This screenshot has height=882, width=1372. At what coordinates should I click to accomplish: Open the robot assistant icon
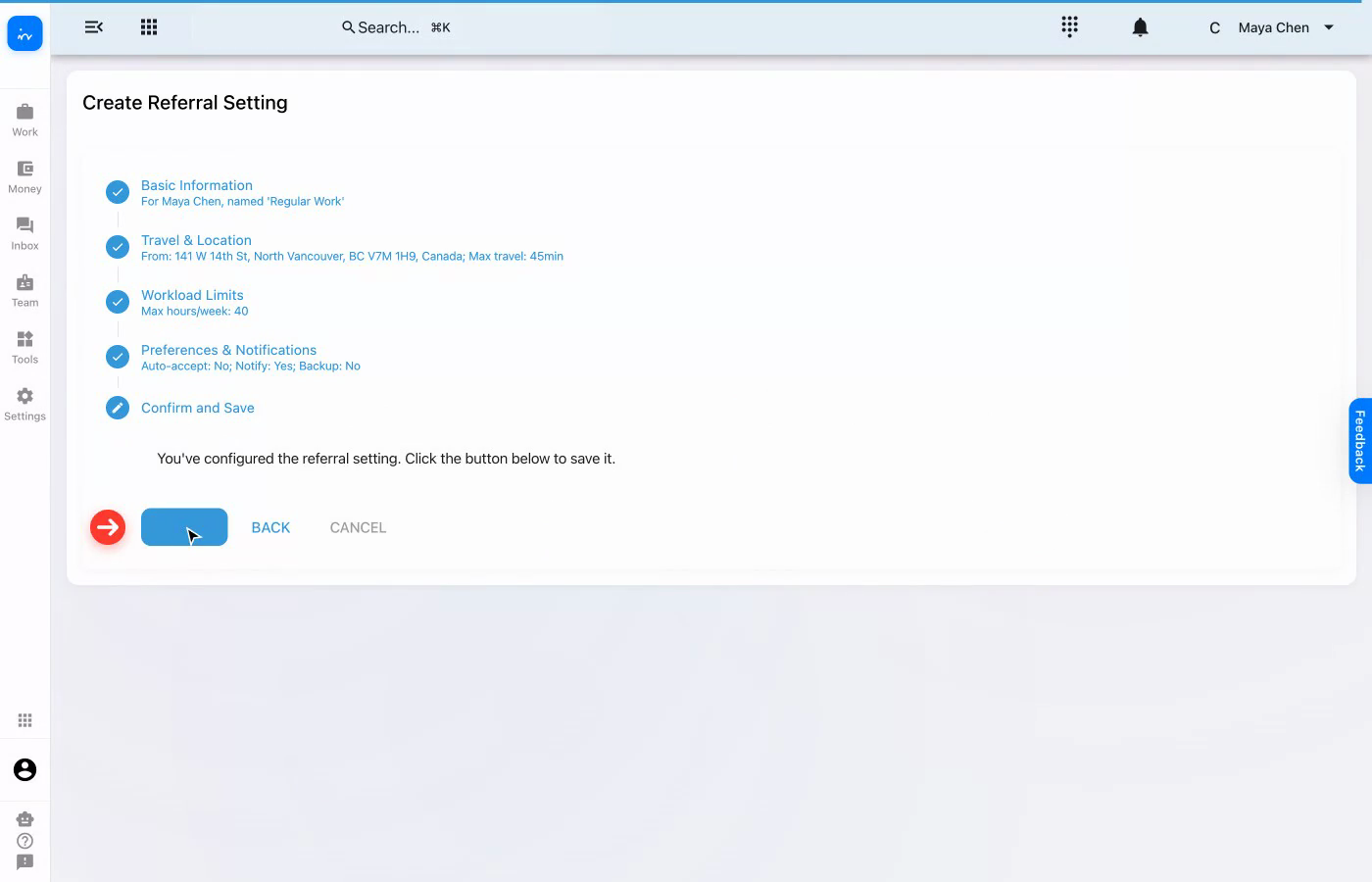[x=24, y=818]
